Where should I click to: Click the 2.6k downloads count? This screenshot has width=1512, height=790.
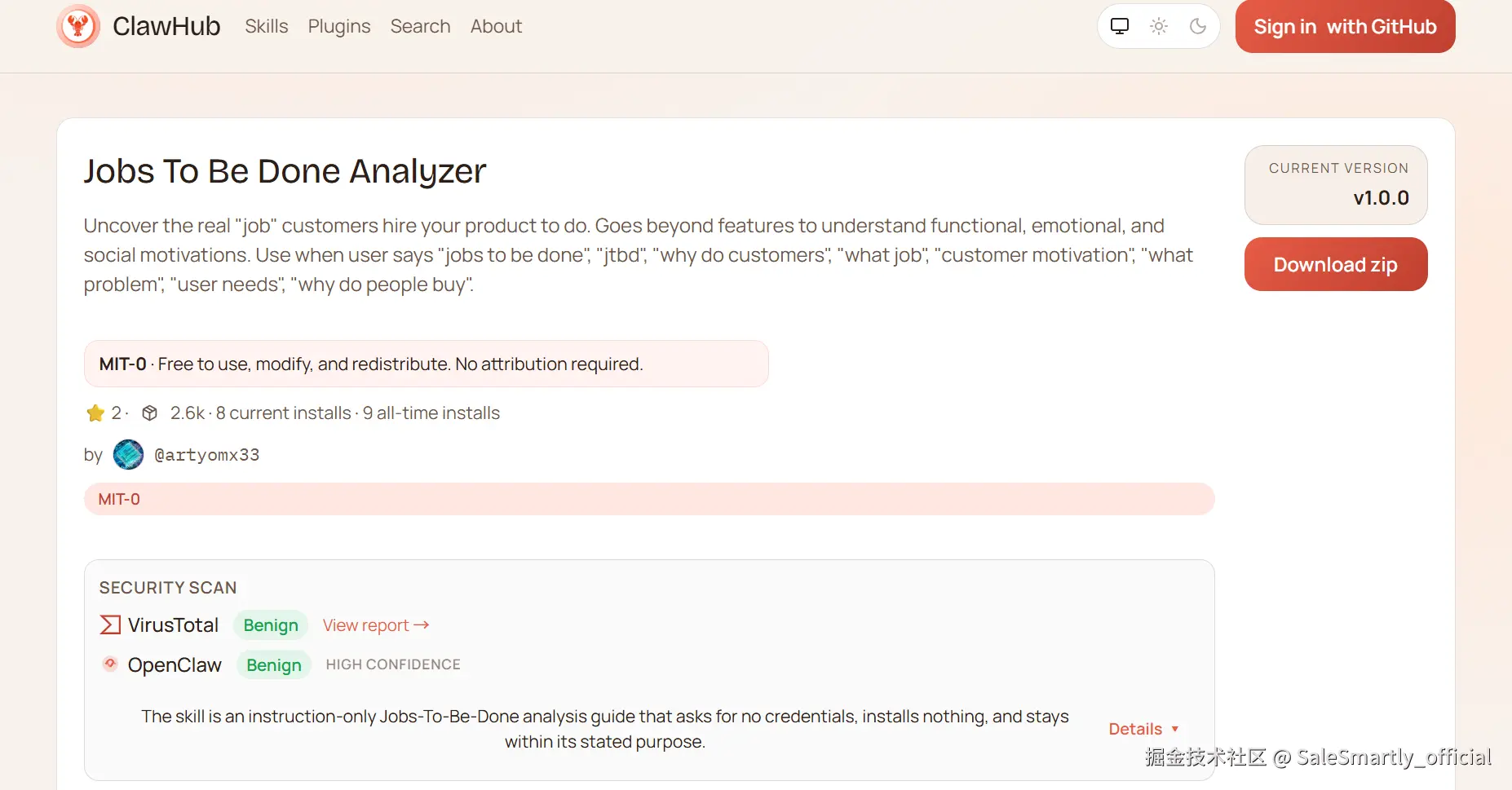[188, 413]
